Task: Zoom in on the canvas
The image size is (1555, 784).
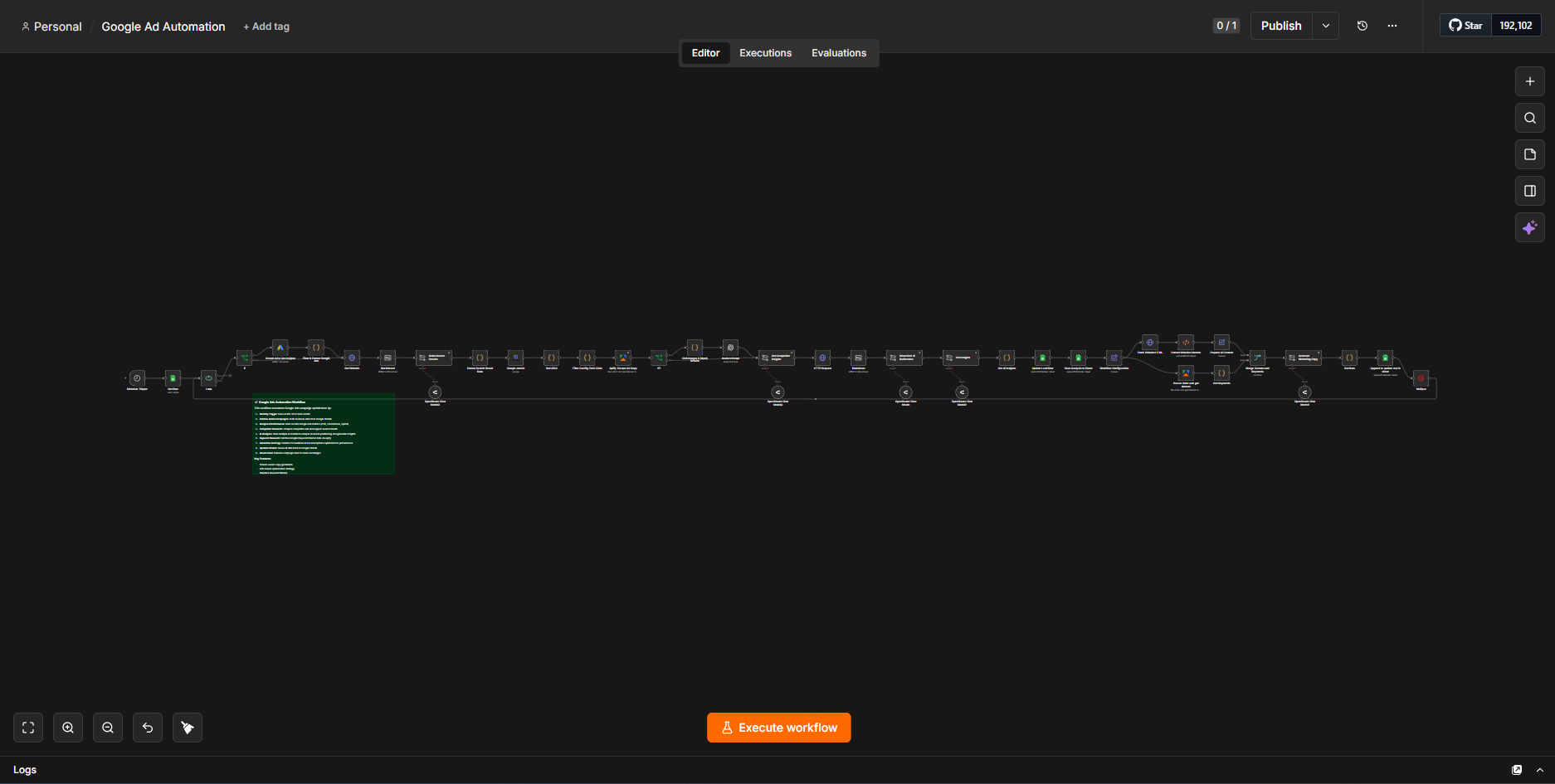Action: point(68,728)
